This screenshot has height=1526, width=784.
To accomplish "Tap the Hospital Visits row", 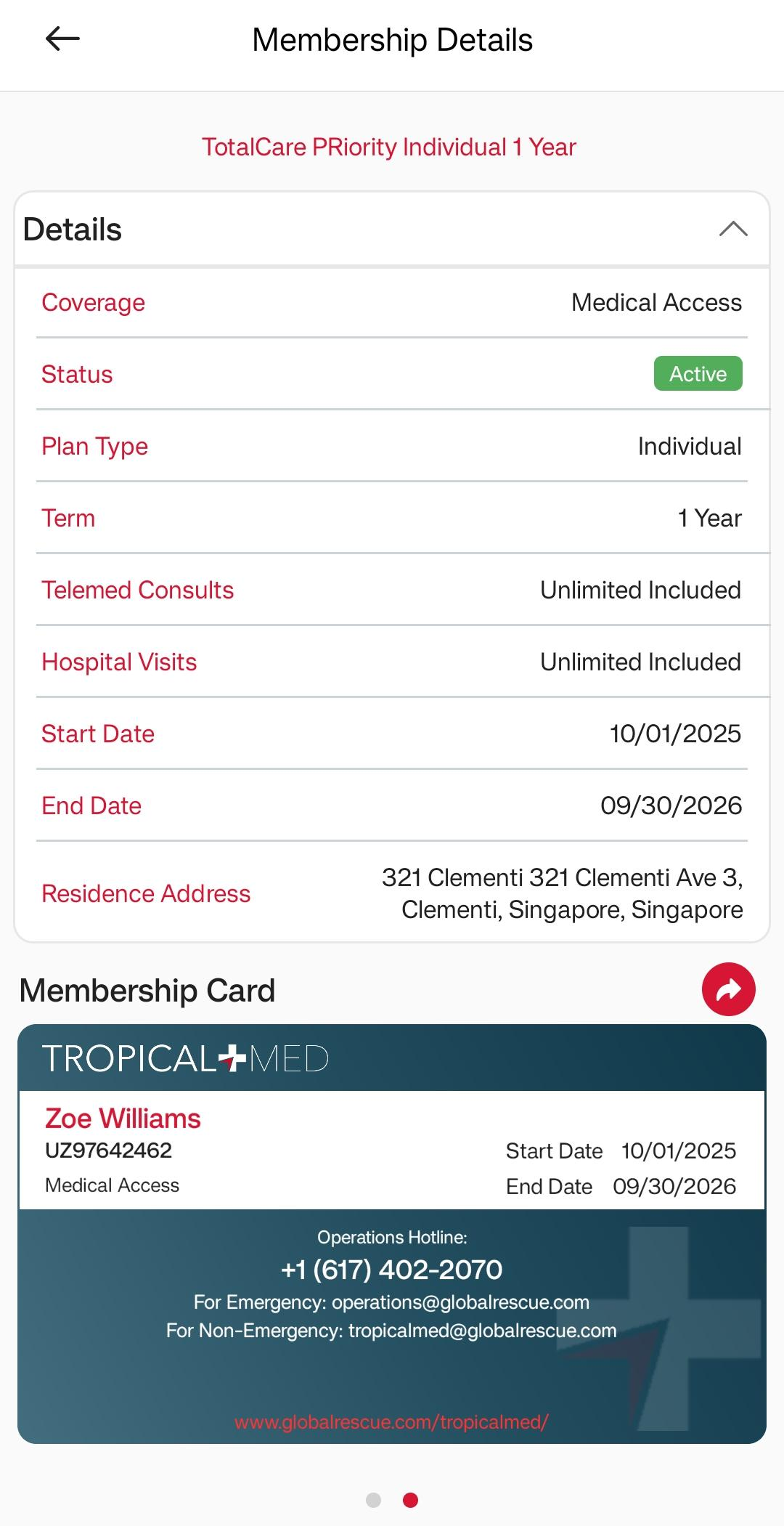I will (x=392, y=662).
